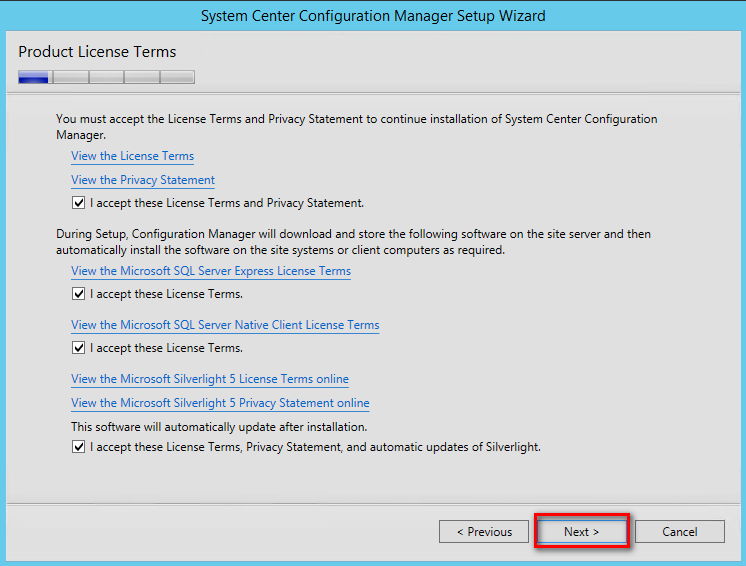The width and height of the screenshot is (746, 566).
Task: Open the View the License Terms link
Action: point(132,156)
